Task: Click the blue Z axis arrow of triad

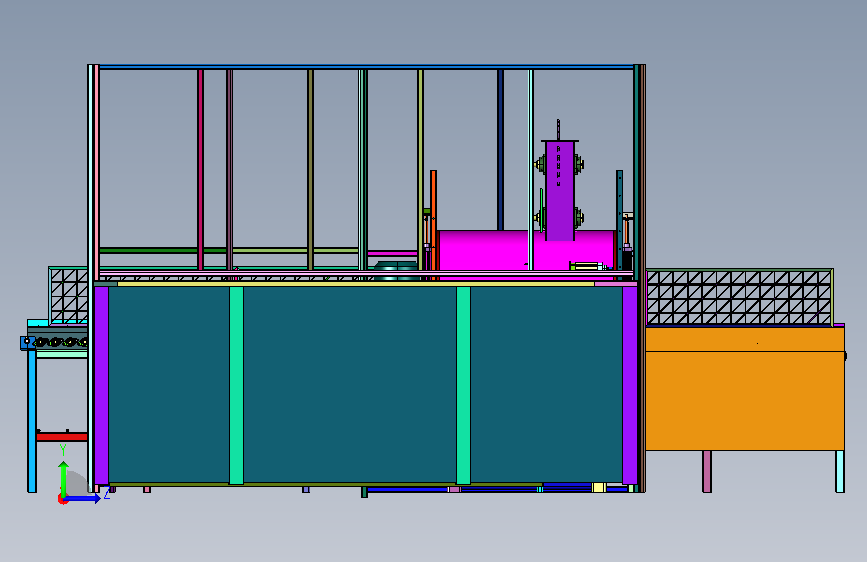Action: (x=83, y=498)
